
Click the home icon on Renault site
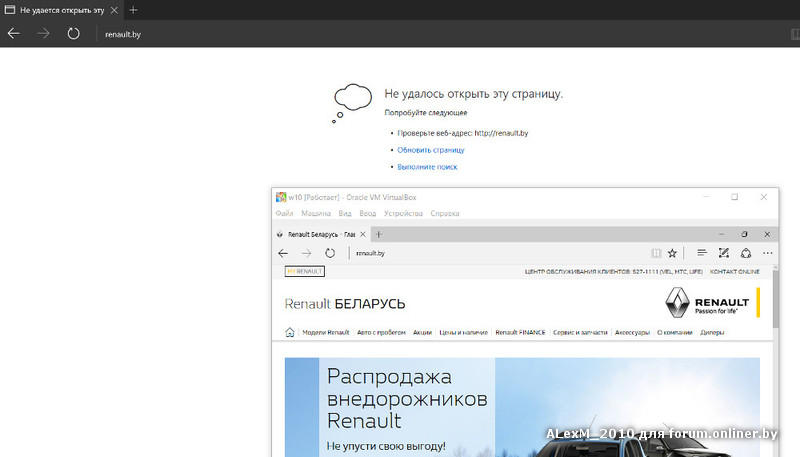tap(290, 333)
